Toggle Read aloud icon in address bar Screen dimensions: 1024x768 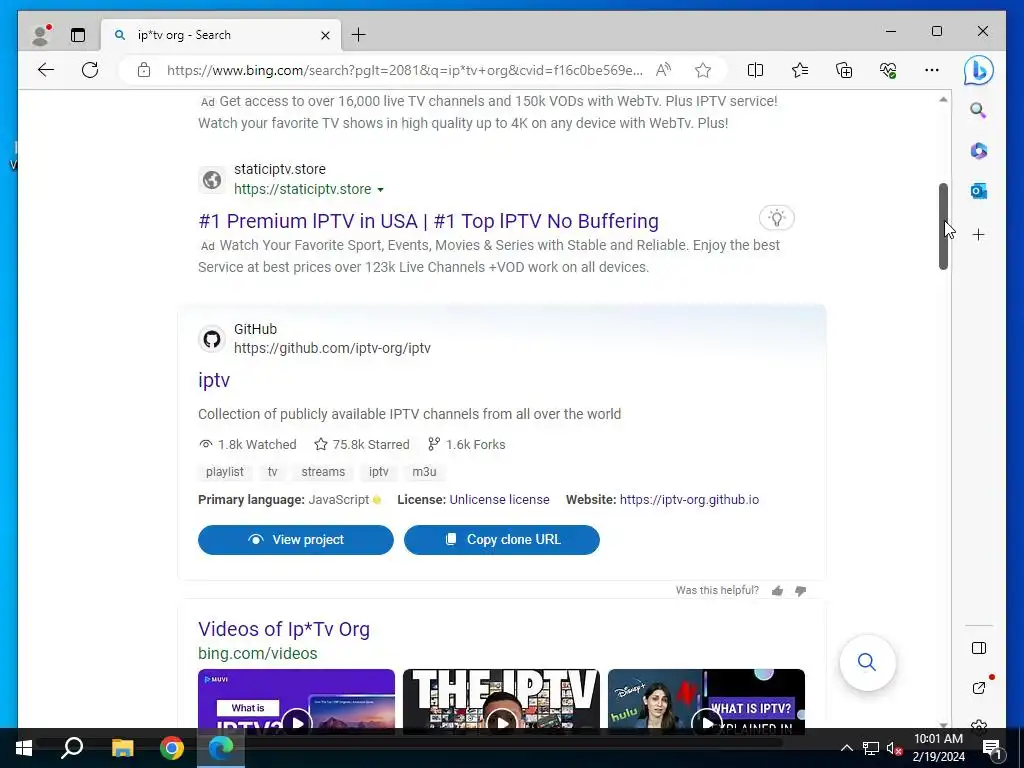(x=663, y=70)
